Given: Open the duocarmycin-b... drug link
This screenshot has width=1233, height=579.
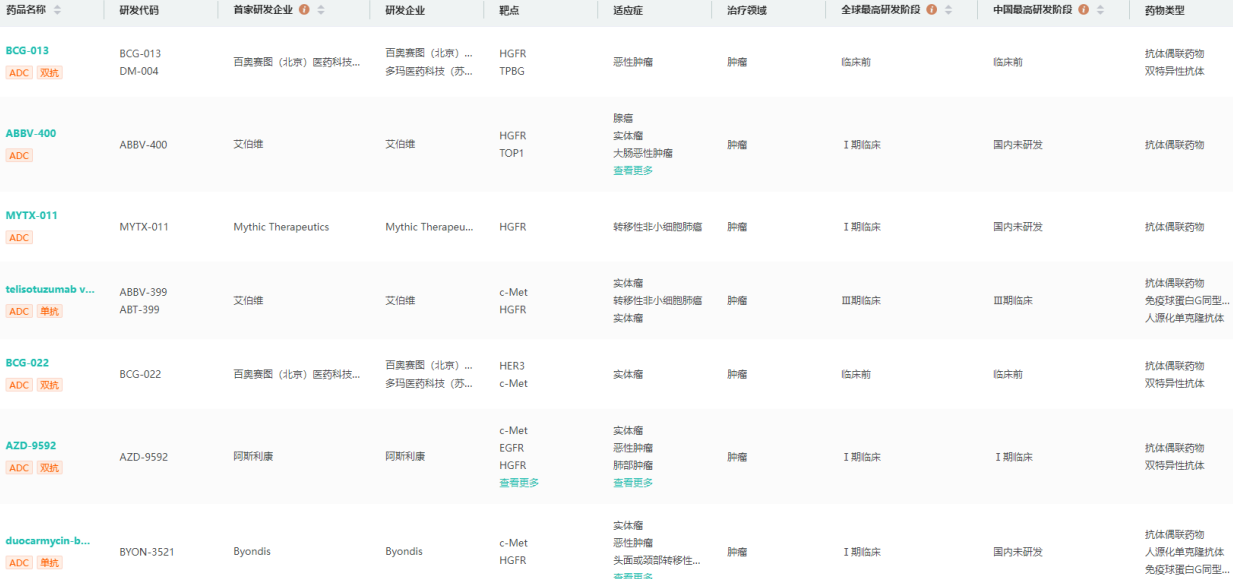Looking at the screenshot, I should point(48,540).
